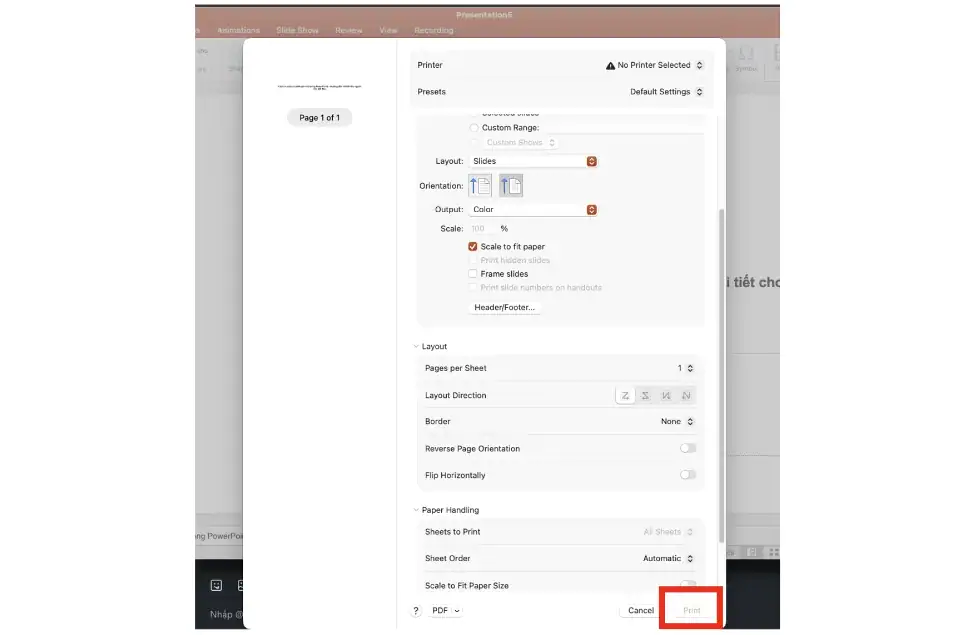The height and width of the screenshot is (635, 977).
Task: Choose the left-to-right layout direction icon
Action: [625, 395]
